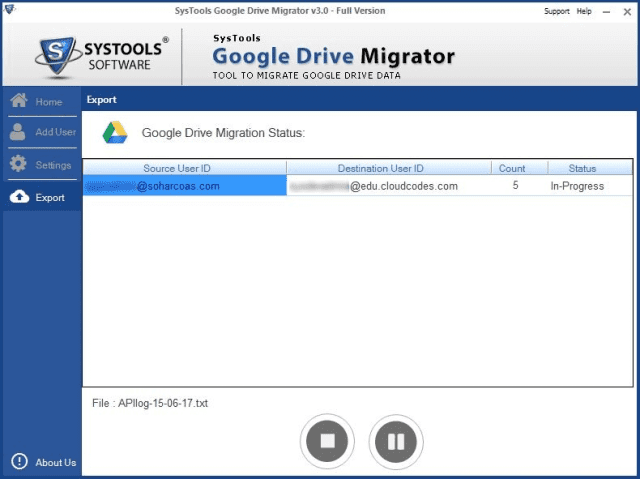This screenshot has height=479, width=640.
Task: Open the Support link in title bar
Action: point(556,11)
